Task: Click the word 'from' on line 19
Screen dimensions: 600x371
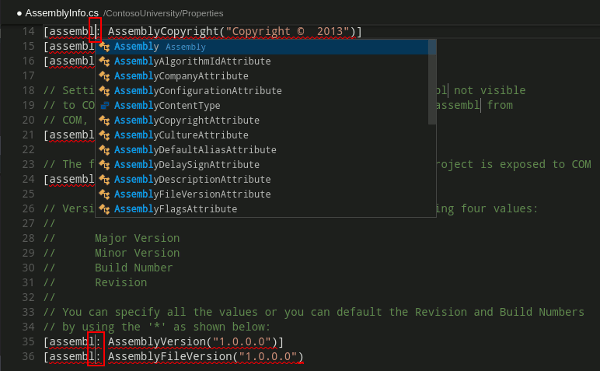Action: pos(500,106)
